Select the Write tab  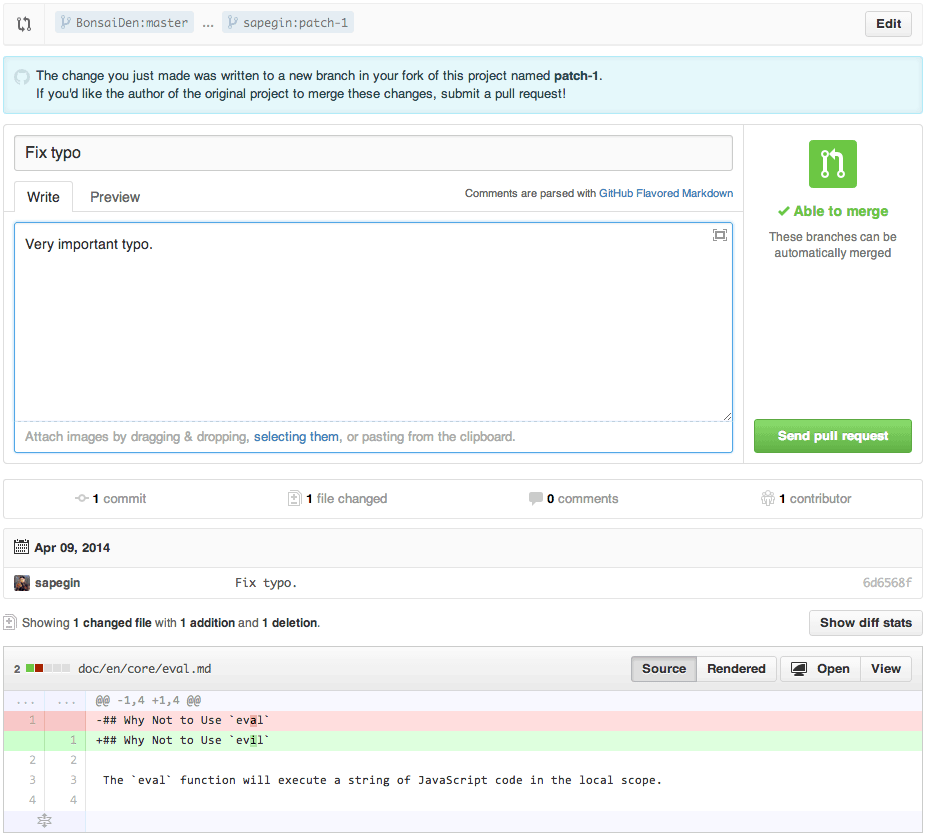[x=43, y=197]
